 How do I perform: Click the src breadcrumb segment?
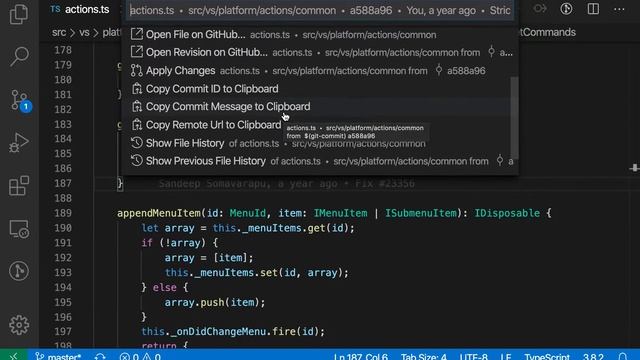[x=59, y=32]
